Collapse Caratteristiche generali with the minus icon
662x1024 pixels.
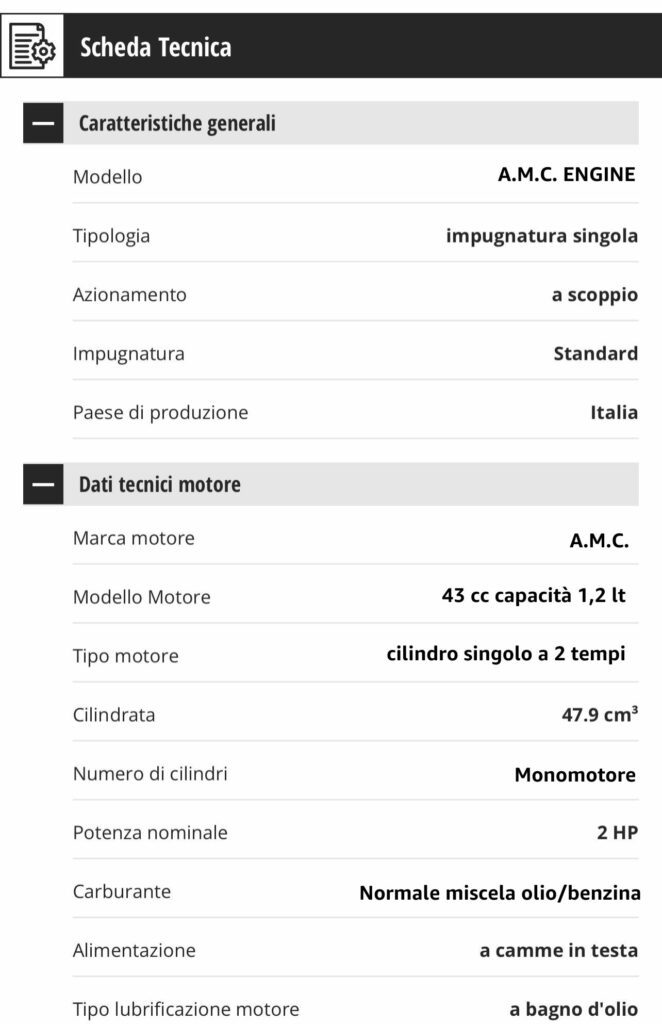click(43, 123)
